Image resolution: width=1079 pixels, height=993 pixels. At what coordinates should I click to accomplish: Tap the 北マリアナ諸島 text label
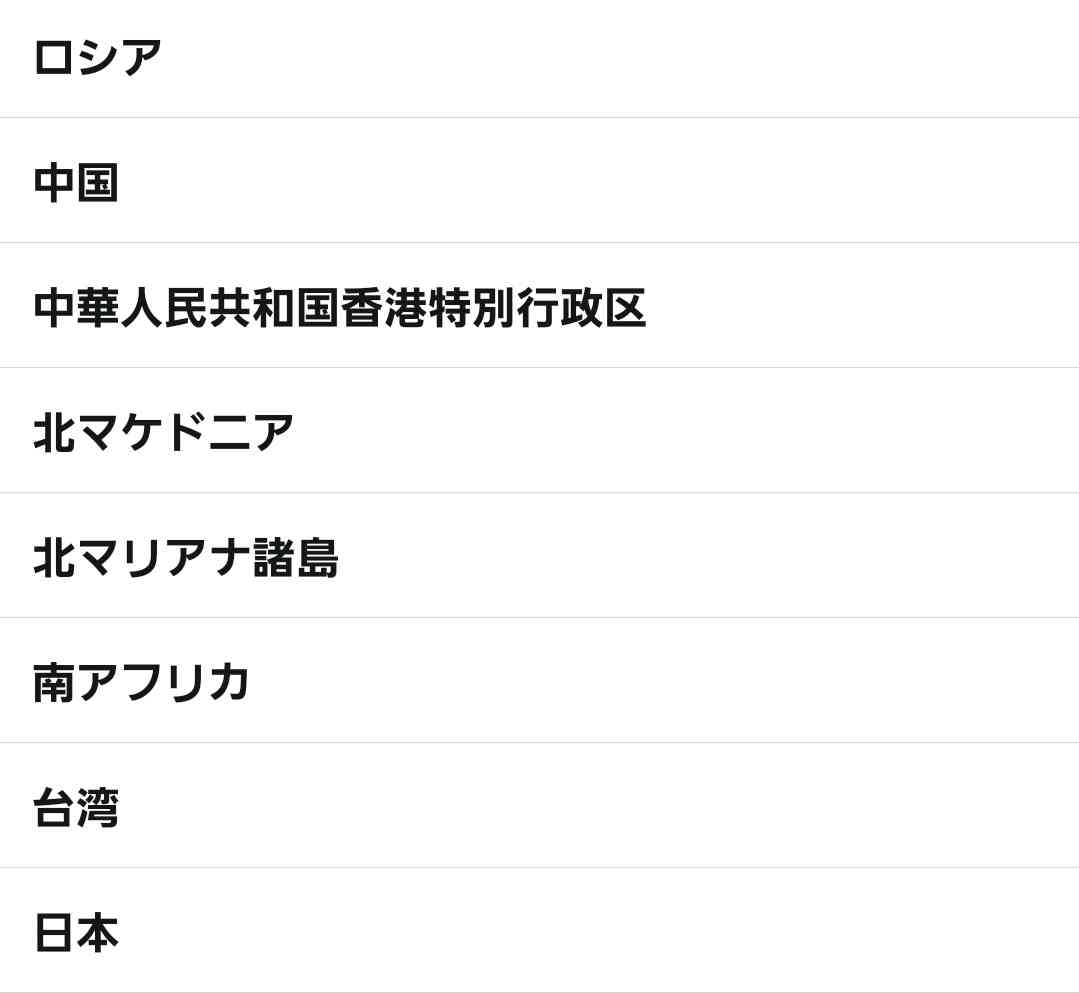point(186,557)
